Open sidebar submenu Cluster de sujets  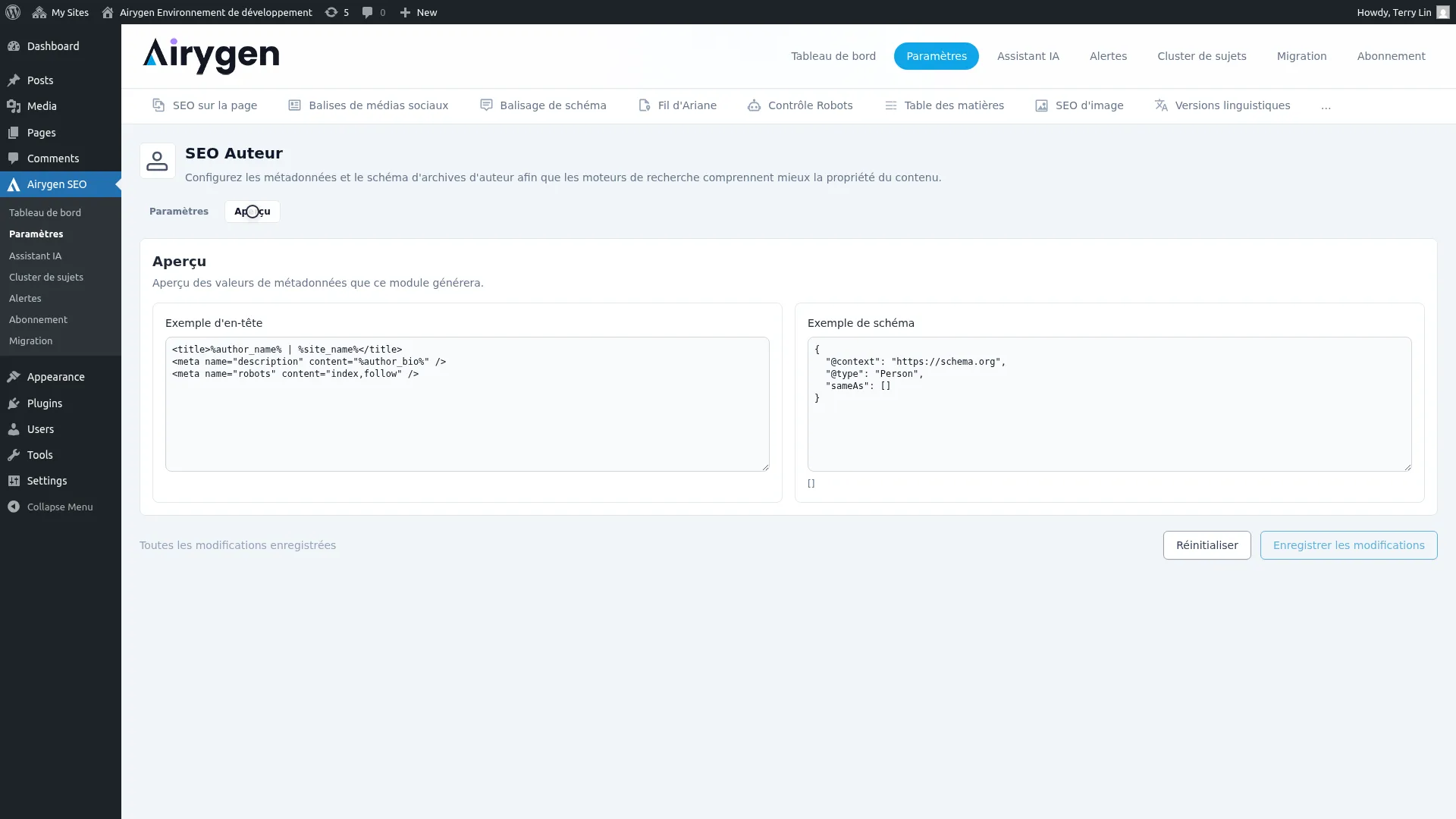click(46, 278)
